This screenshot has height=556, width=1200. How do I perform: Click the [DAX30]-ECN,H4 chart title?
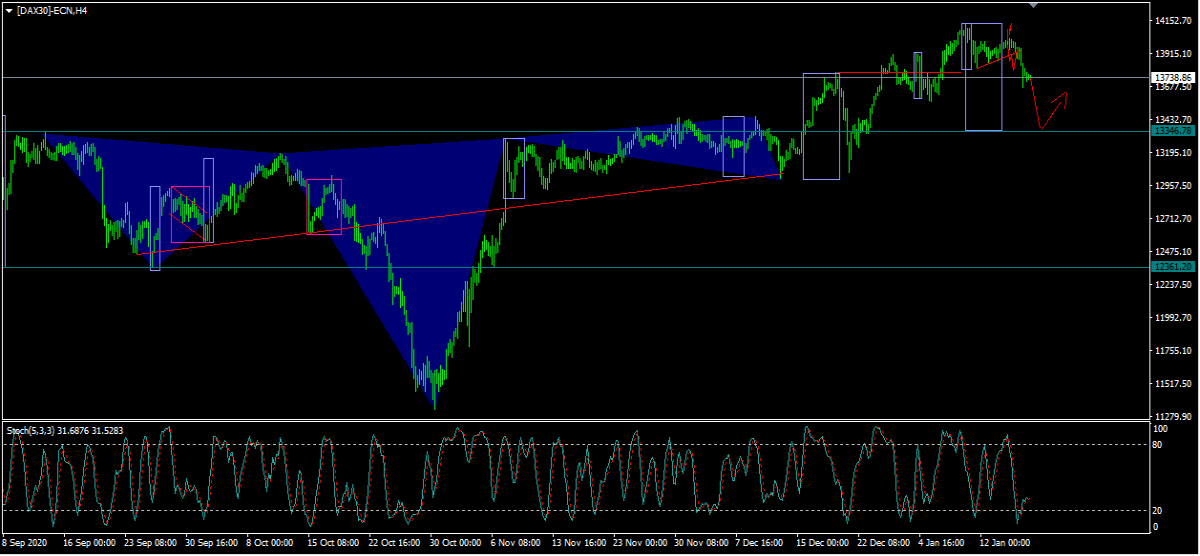click(52, 10)
